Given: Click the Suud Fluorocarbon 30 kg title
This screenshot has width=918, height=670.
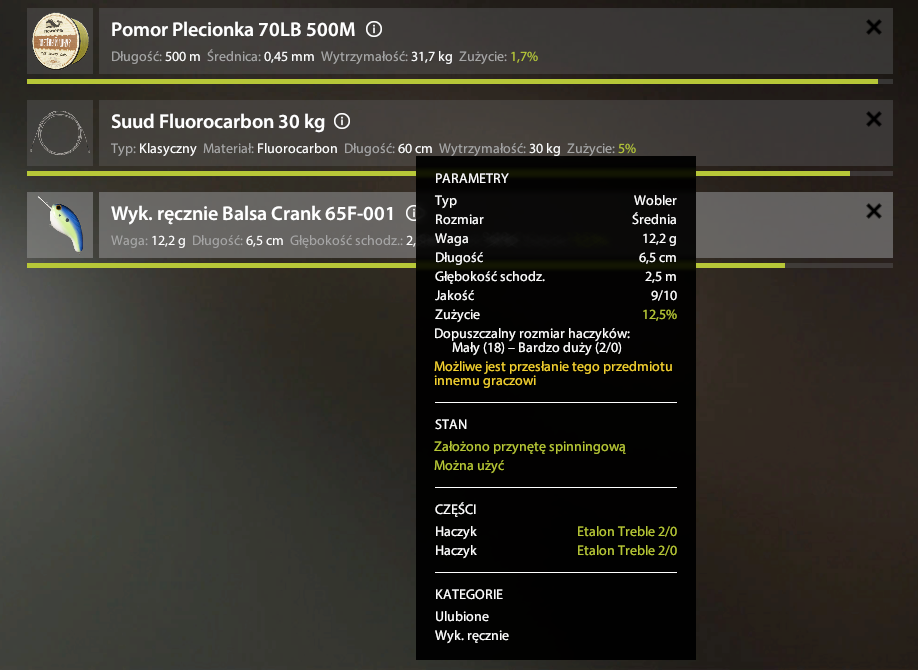Looking at the screenshot, I should point(218,121).
